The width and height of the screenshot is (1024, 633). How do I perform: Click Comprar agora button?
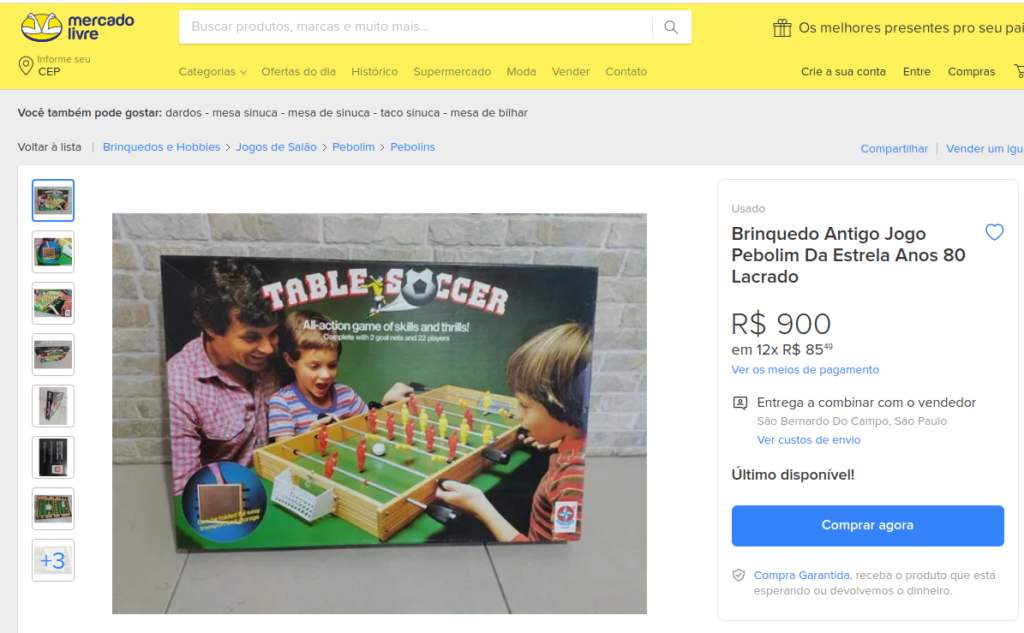[867, 525]
